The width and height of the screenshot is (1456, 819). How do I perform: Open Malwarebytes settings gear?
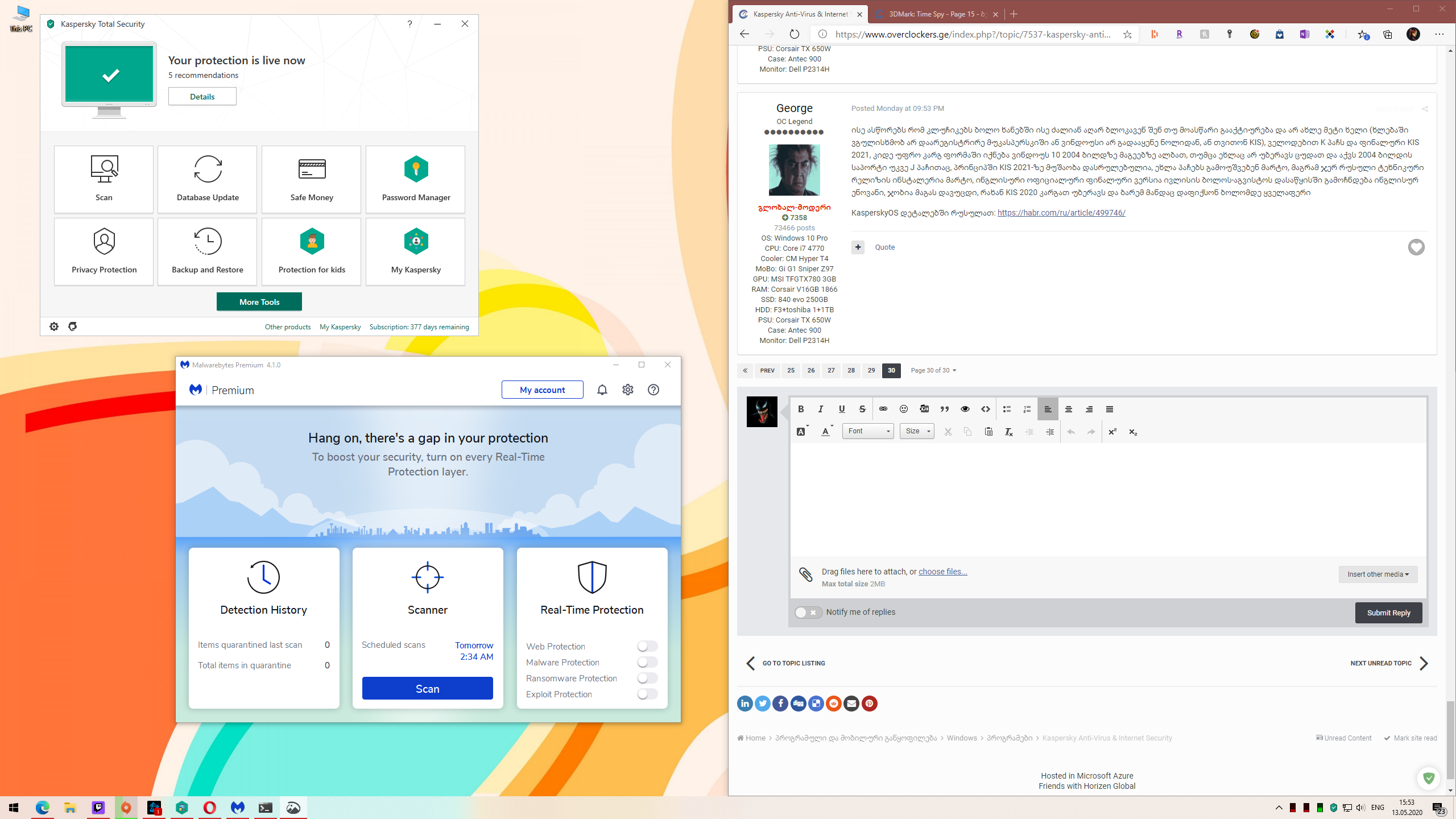627,390
